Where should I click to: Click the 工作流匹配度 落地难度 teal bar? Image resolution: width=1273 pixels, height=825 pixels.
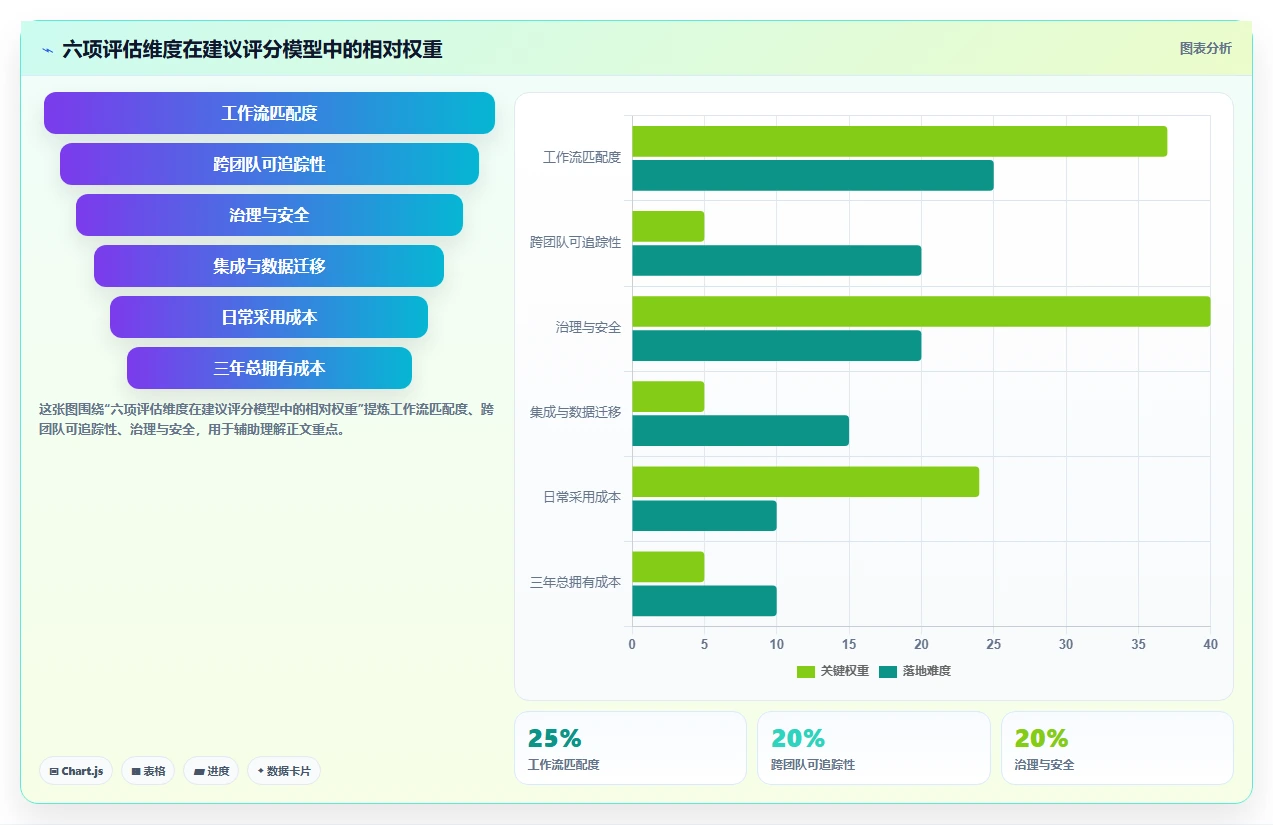[813, 175]
